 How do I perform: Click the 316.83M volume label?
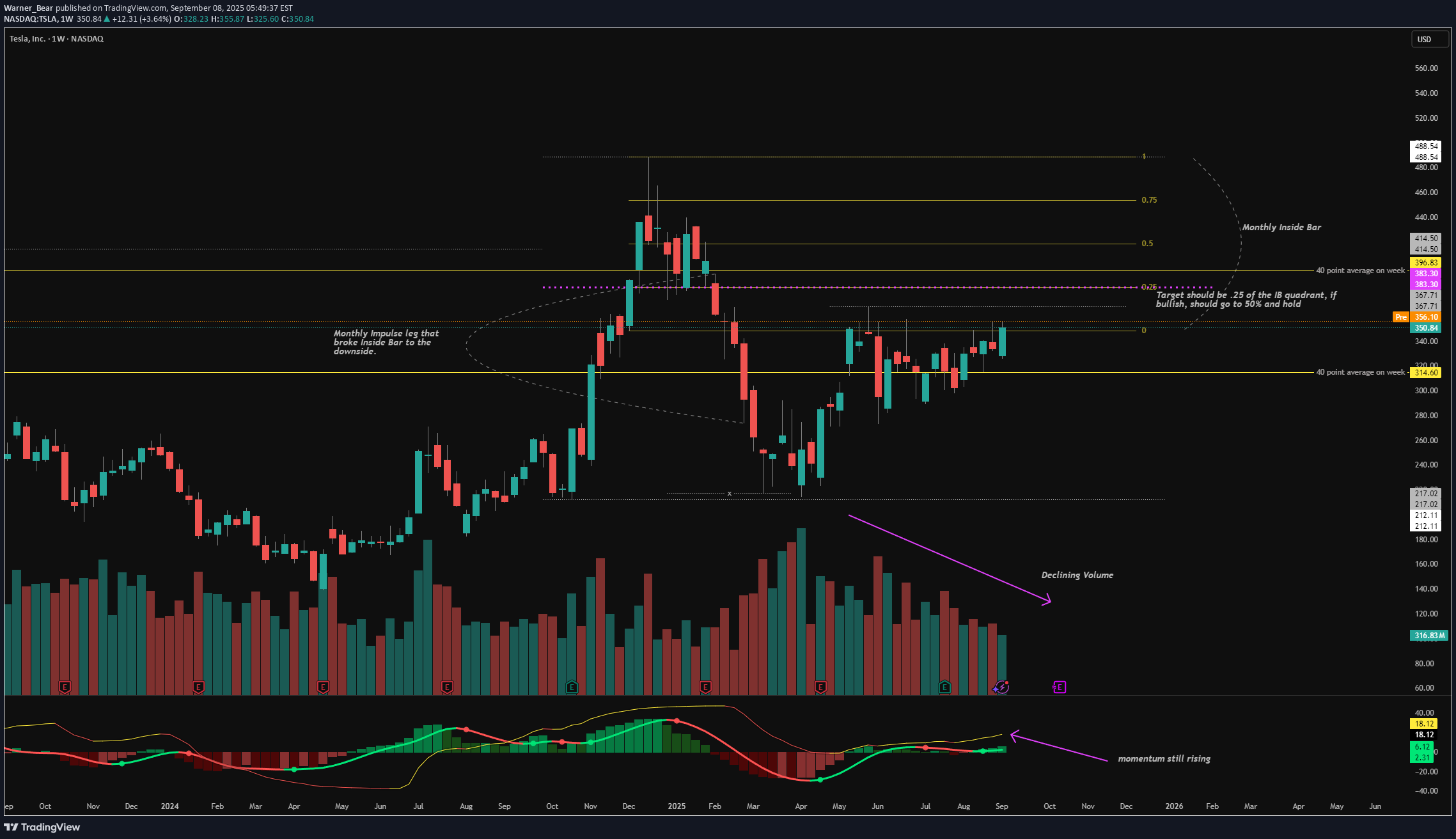coord(1430,636)
